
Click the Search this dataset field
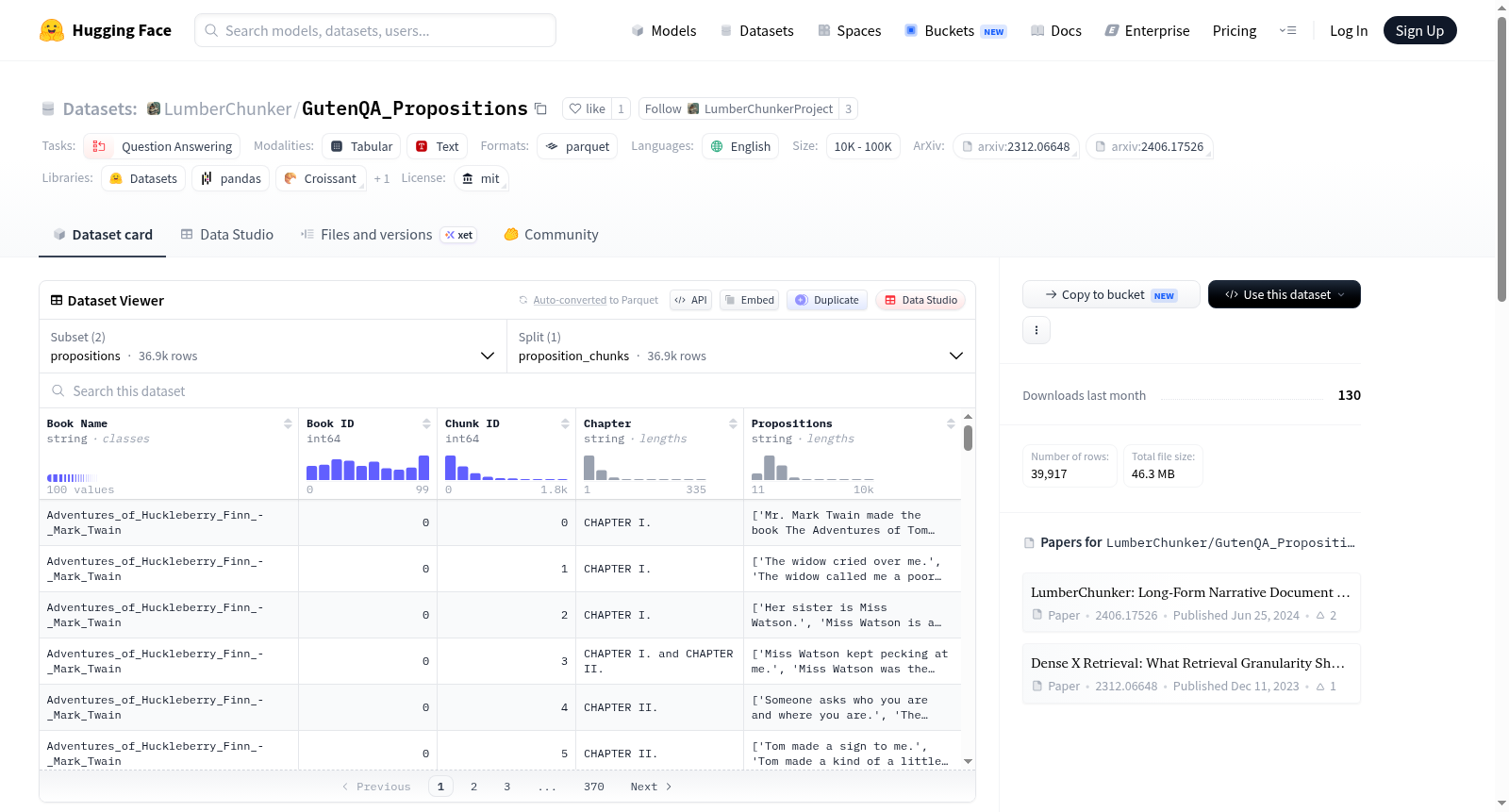point(507,390)
